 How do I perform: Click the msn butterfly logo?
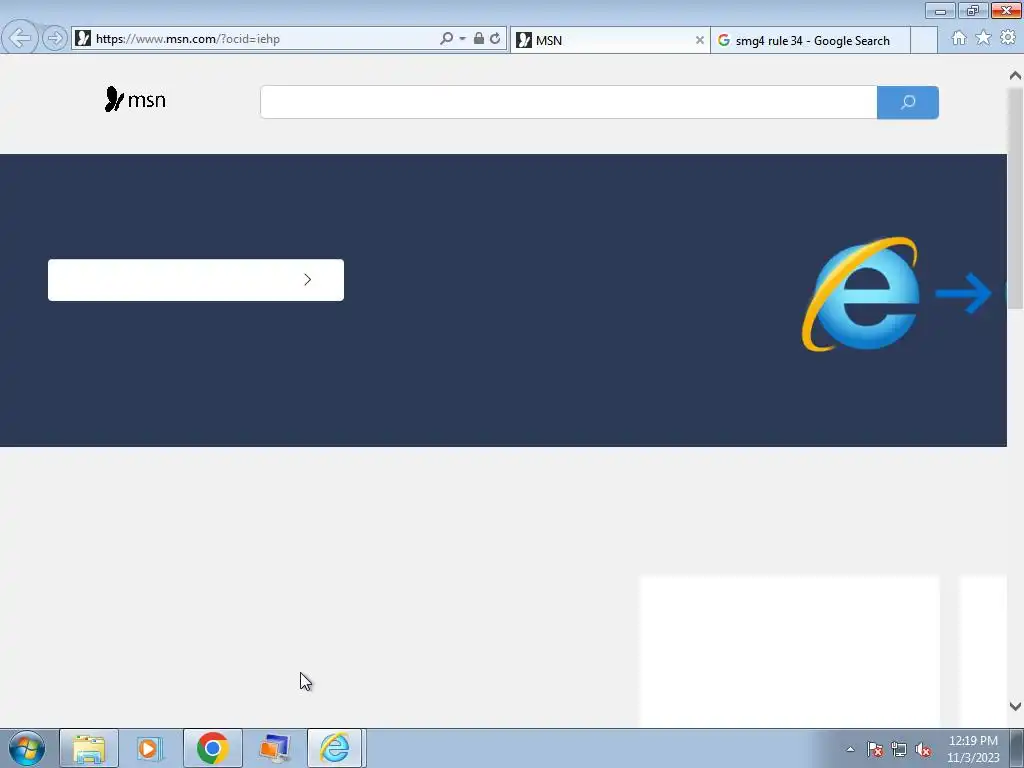coord(135,99)
